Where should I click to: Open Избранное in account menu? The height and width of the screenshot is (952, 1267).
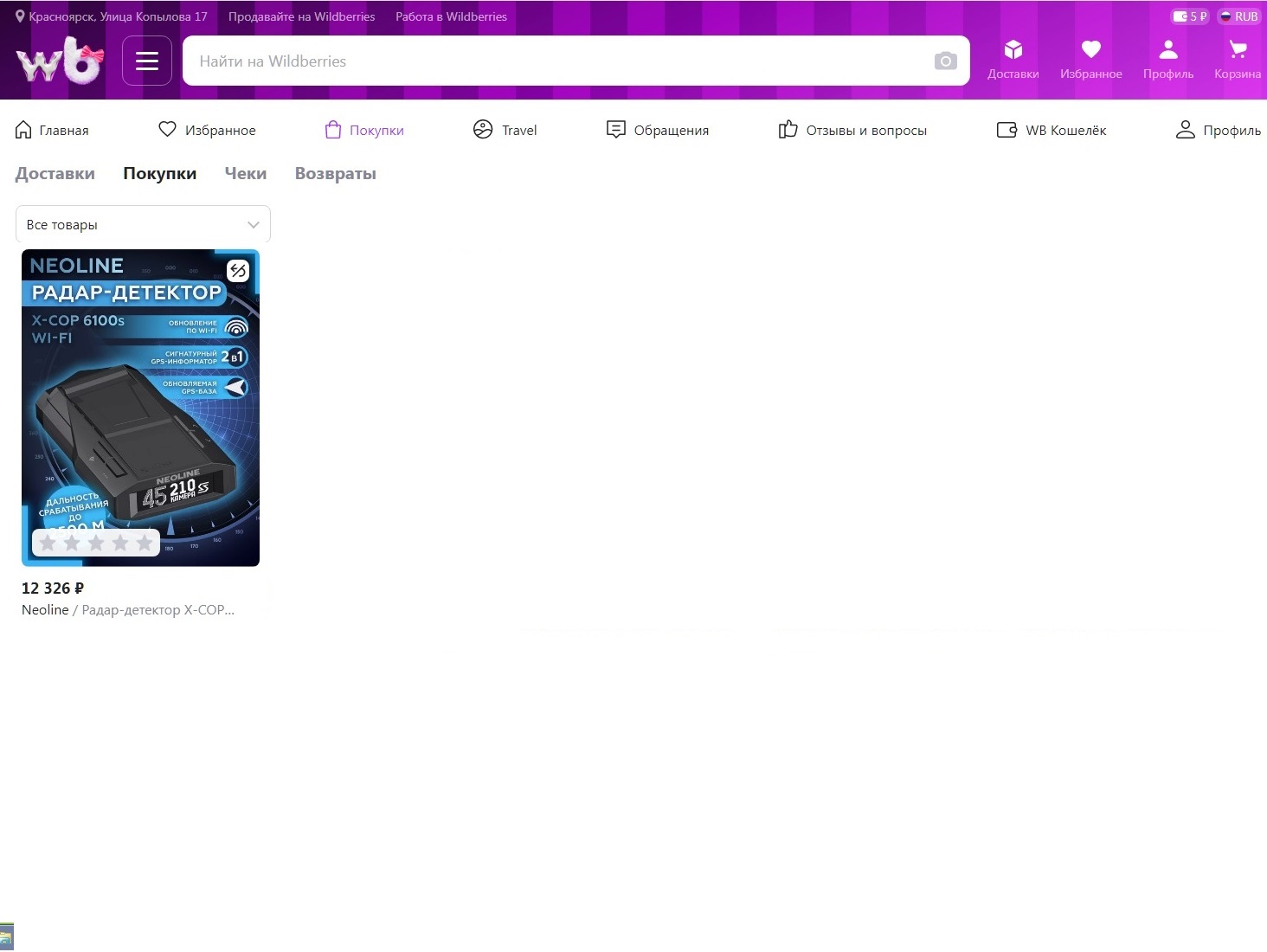208,130
